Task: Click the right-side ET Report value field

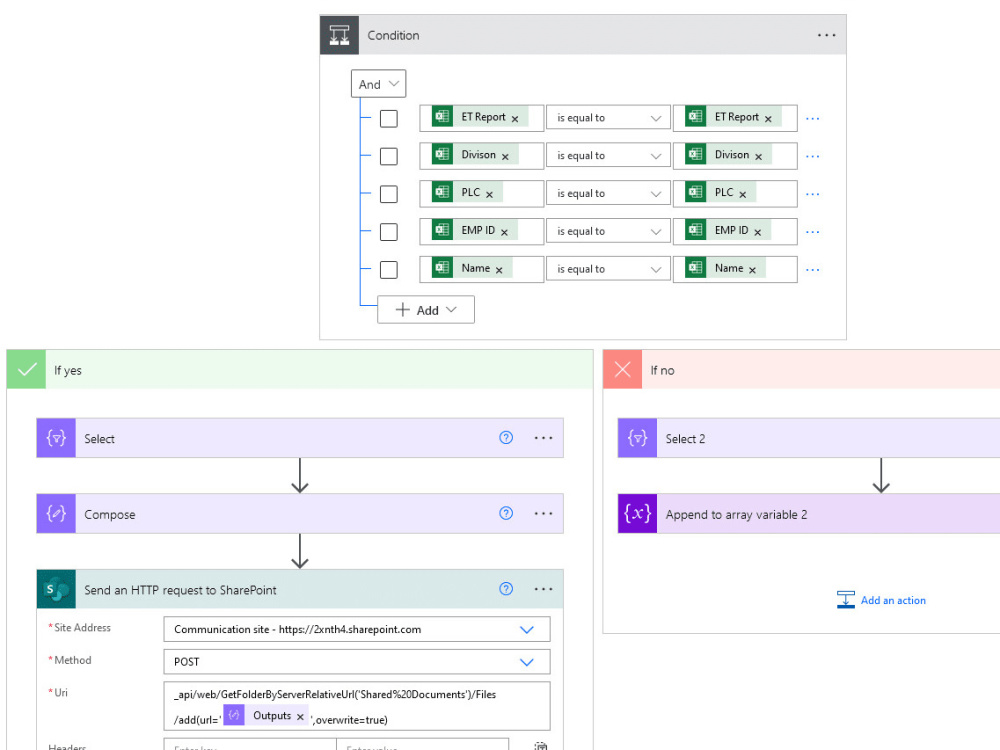Action: pos(735,118)
